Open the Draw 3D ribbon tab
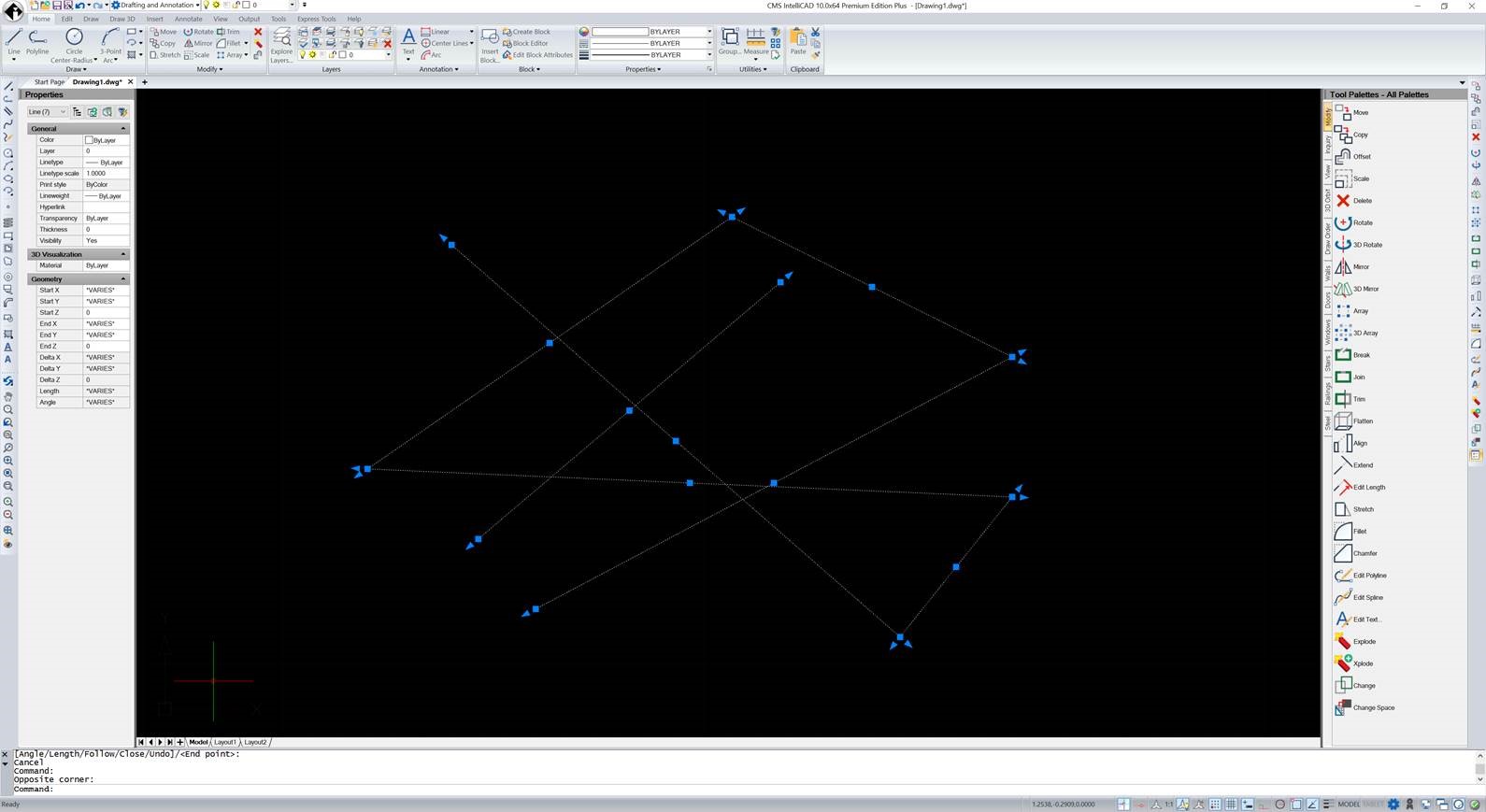The image size is (1486, 812). [x=121, y=19]
